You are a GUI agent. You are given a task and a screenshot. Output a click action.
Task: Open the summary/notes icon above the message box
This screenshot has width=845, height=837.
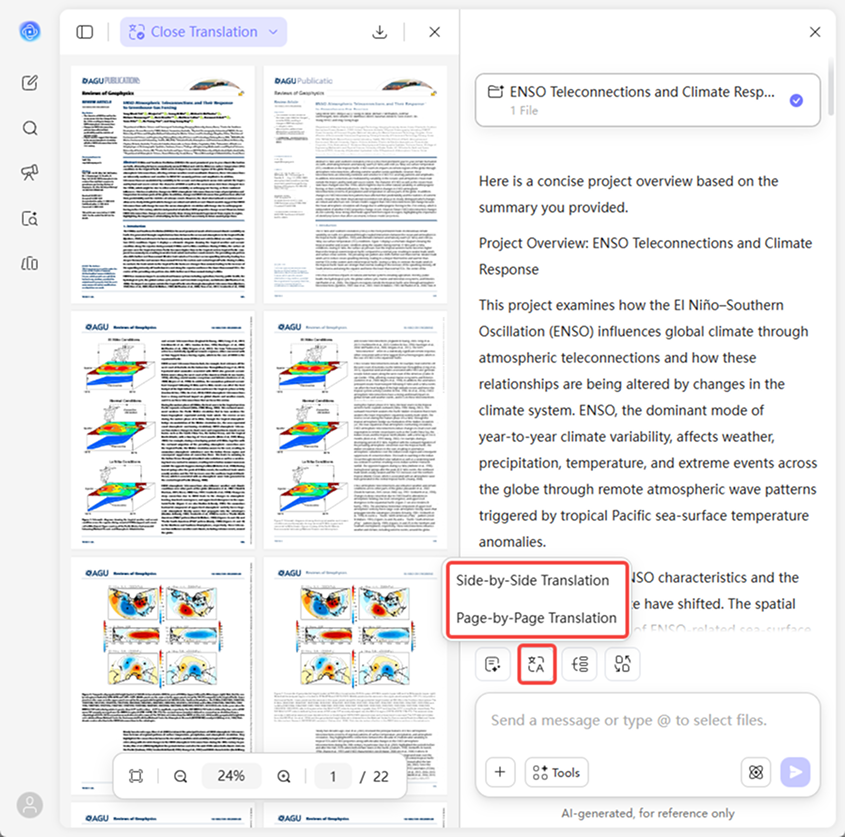pos(493,663)
